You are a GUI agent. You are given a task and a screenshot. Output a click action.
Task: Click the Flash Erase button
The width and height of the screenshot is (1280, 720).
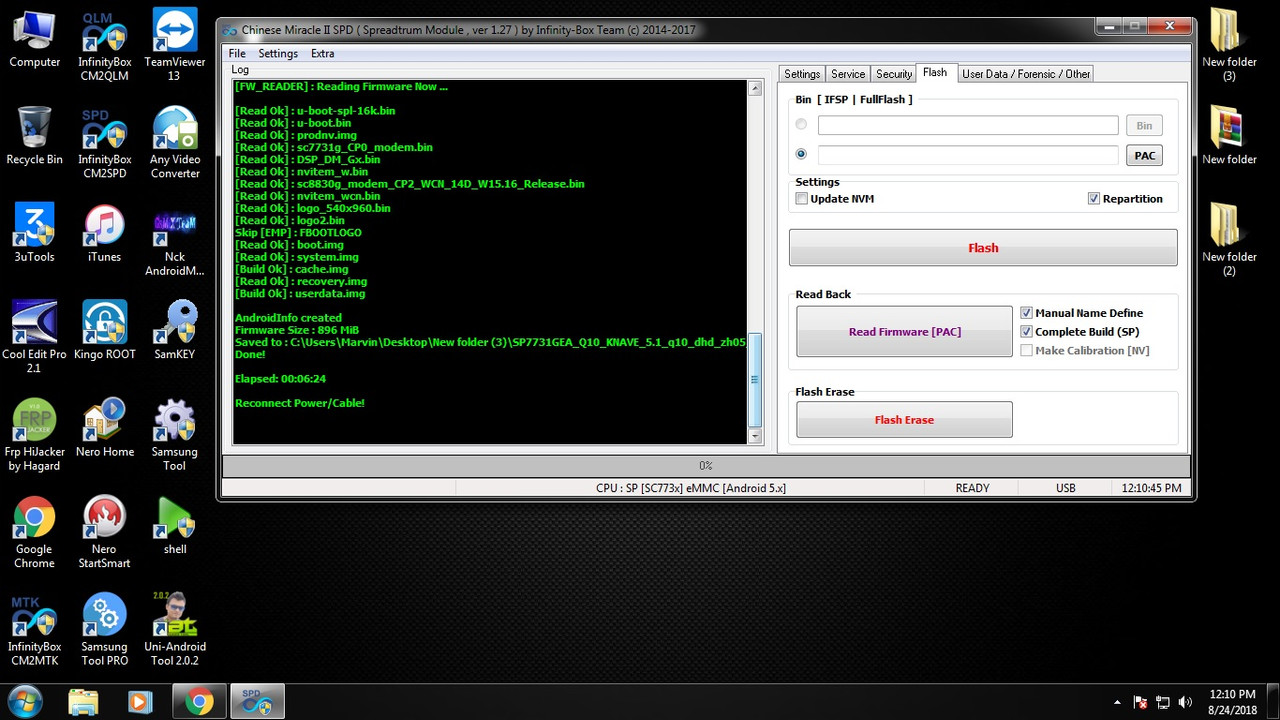904,419
